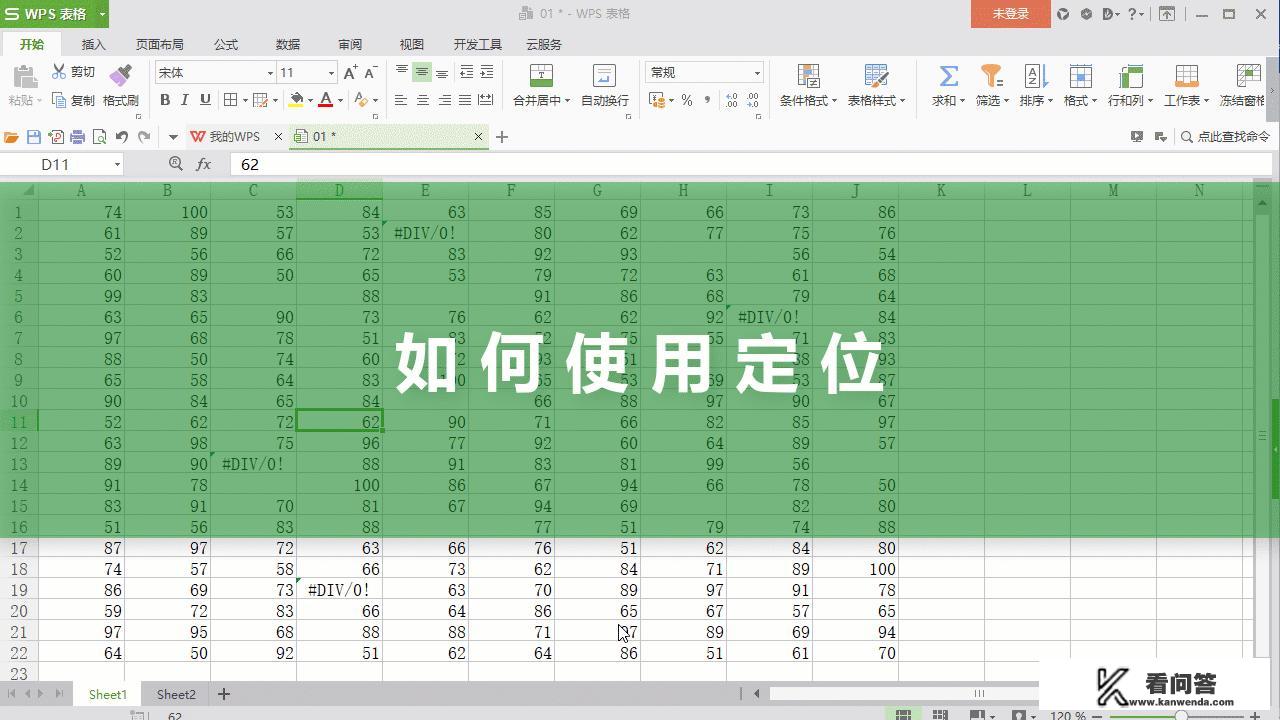Toggle right horizontal text alignment
The image size is (1280, 720).
[443, 100]
